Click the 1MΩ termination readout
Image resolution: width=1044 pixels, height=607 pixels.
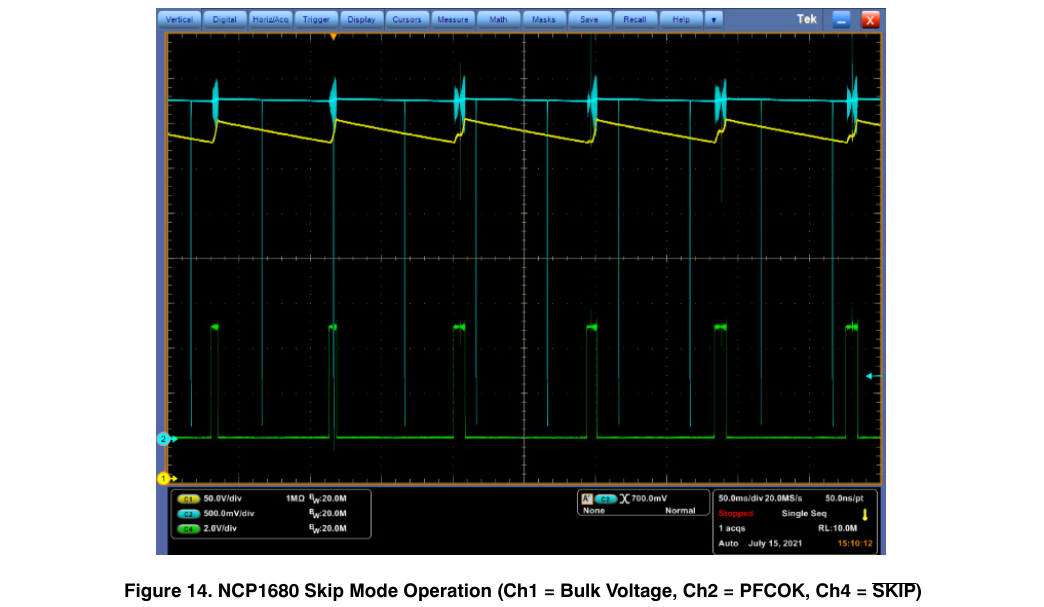[x=294, y=499]
